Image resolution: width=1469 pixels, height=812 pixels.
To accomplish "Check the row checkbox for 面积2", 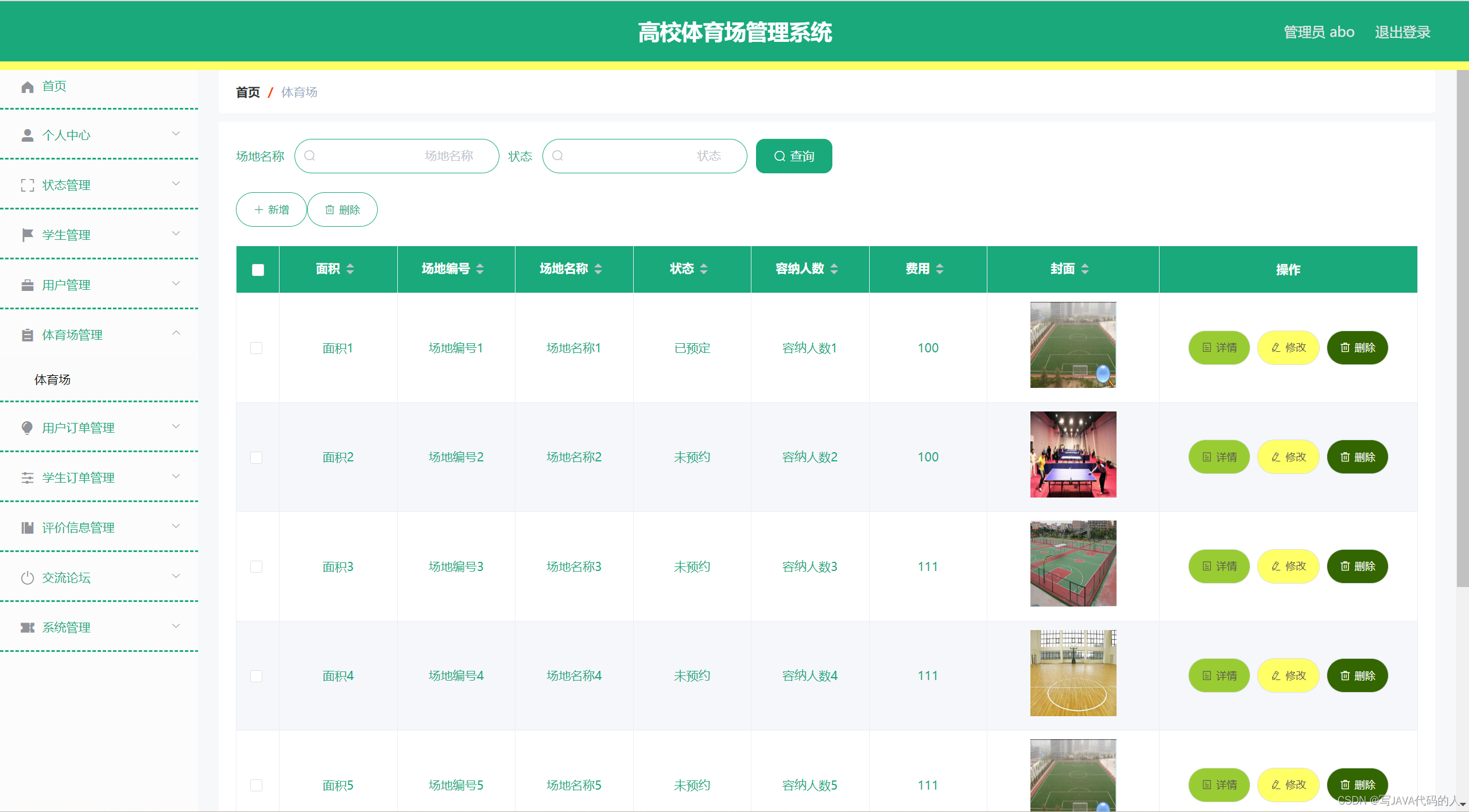I will coord(257,457).
